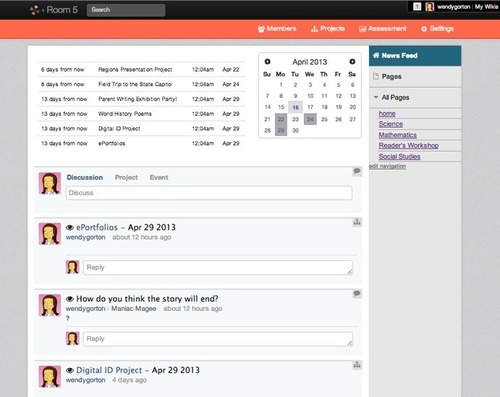Click the 'April 2013' calendar heading
Screen dimensions: 500x397
310,62
